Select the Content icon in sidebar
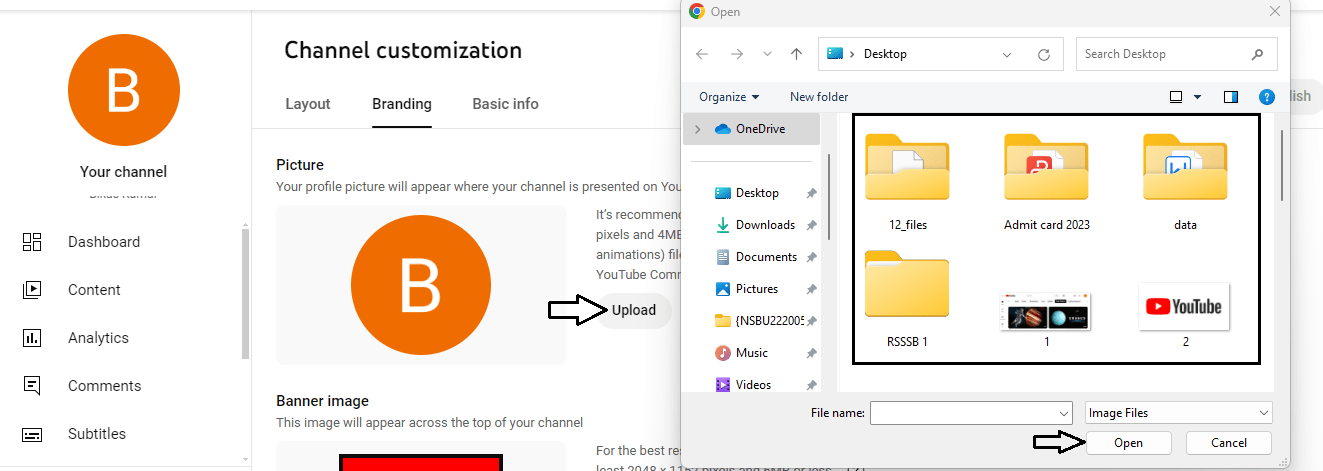 (32, 290)
